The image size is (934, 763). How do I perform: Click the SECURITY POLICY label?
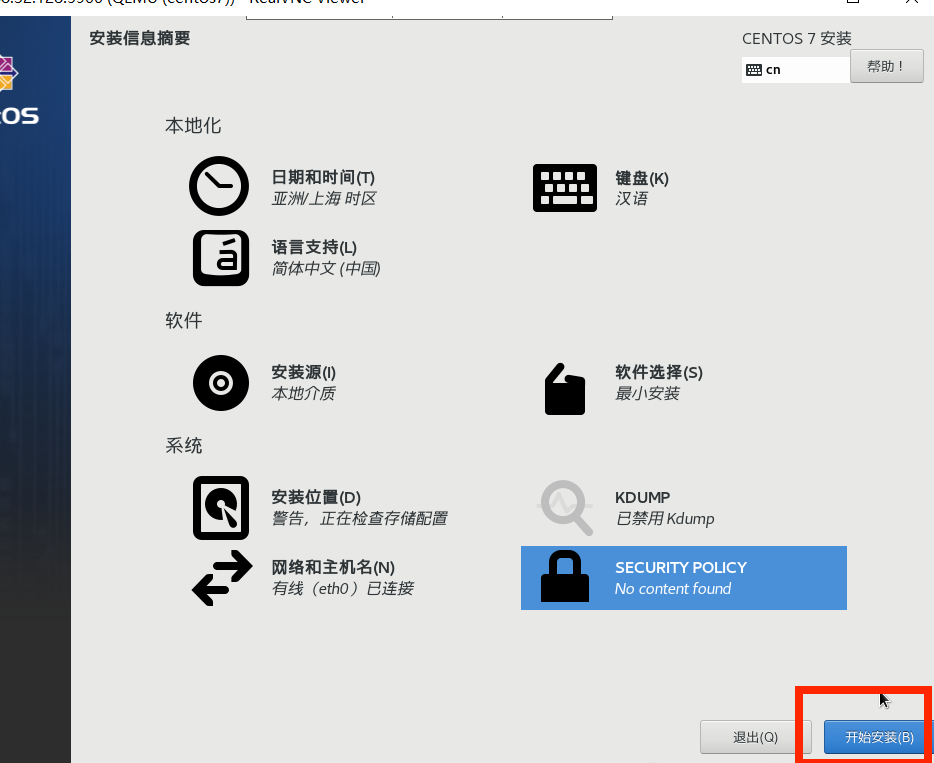(681, 568)
